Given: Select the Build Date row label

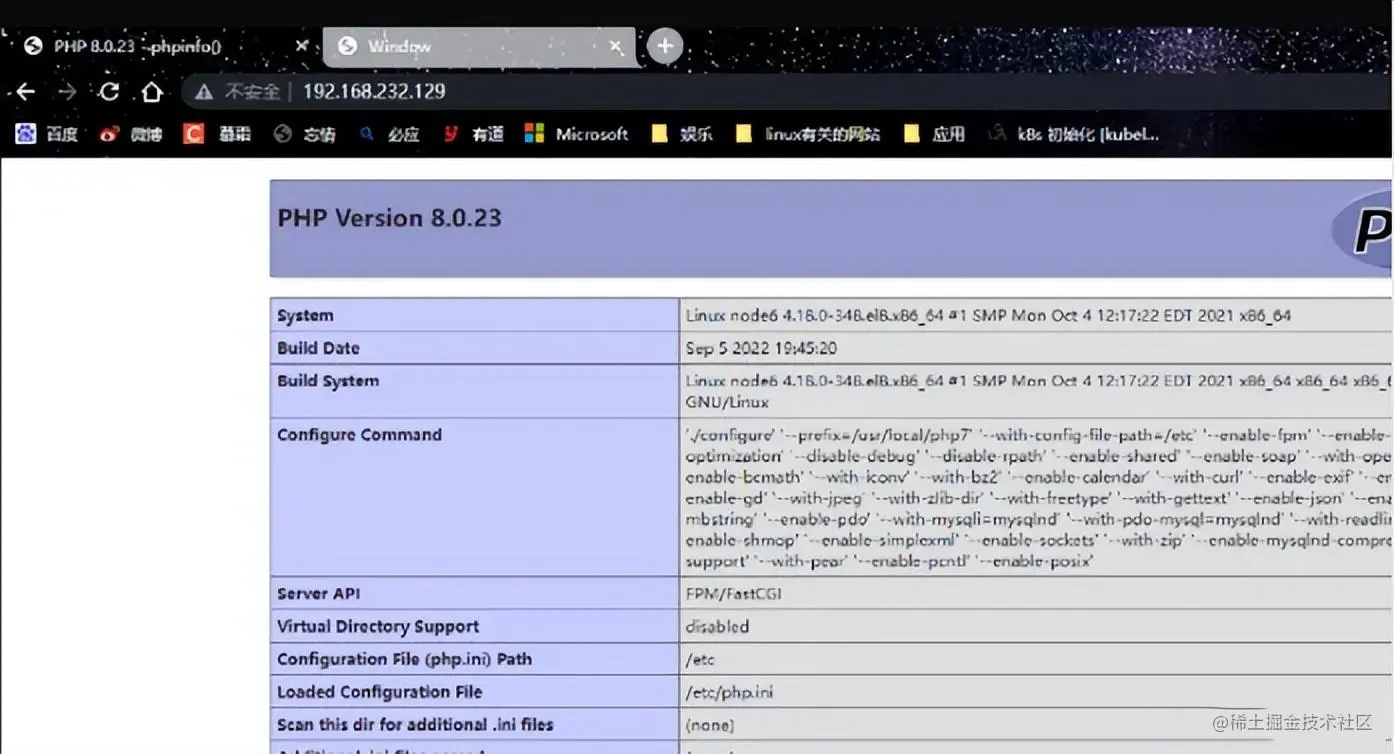Looking at the screenshot, I should (318, 348).
